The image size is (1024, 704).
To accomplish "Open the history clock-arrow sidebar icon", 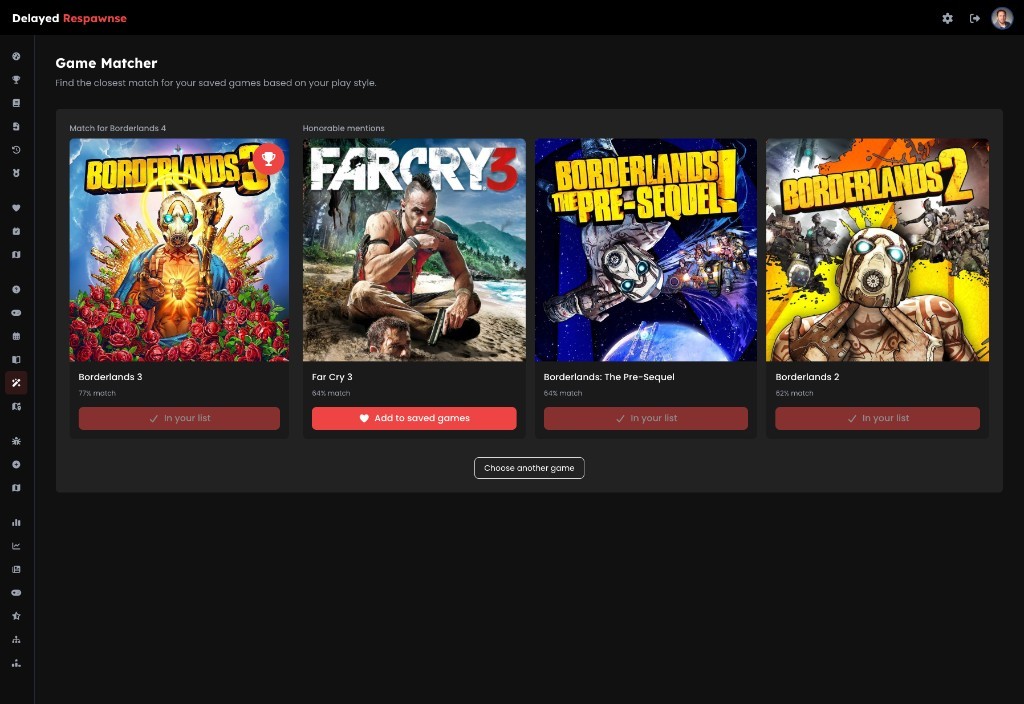I will (16, 150).
